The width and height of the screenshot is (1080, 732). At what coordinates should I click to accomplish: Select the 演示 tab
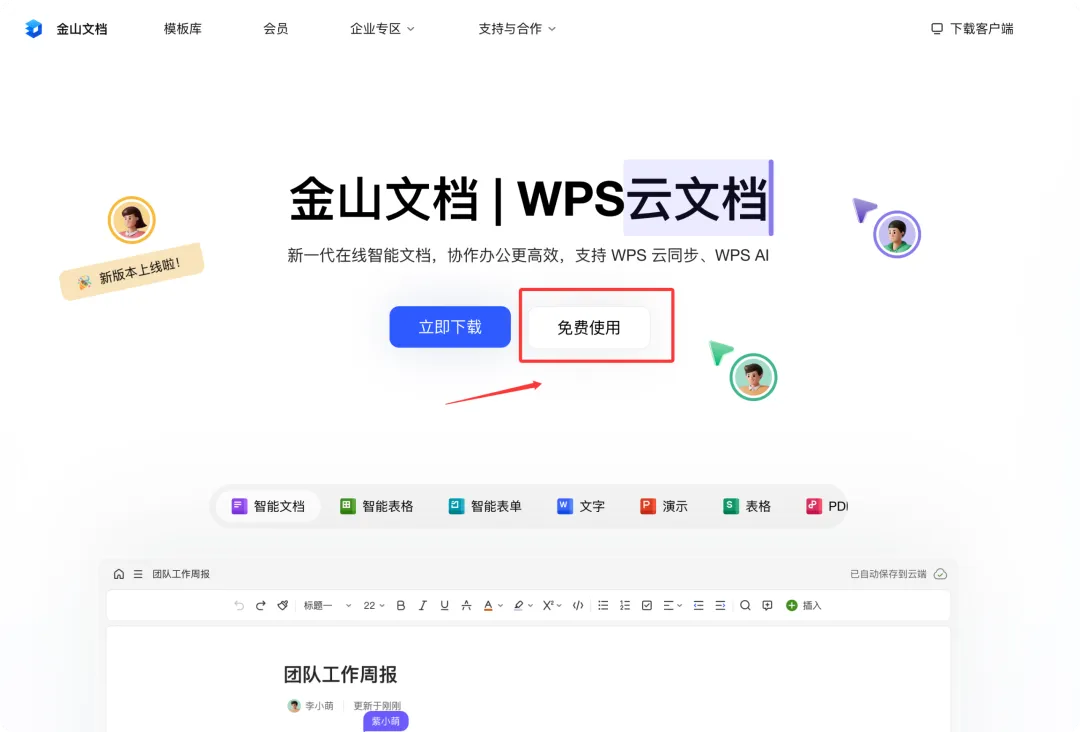(664, 506)
